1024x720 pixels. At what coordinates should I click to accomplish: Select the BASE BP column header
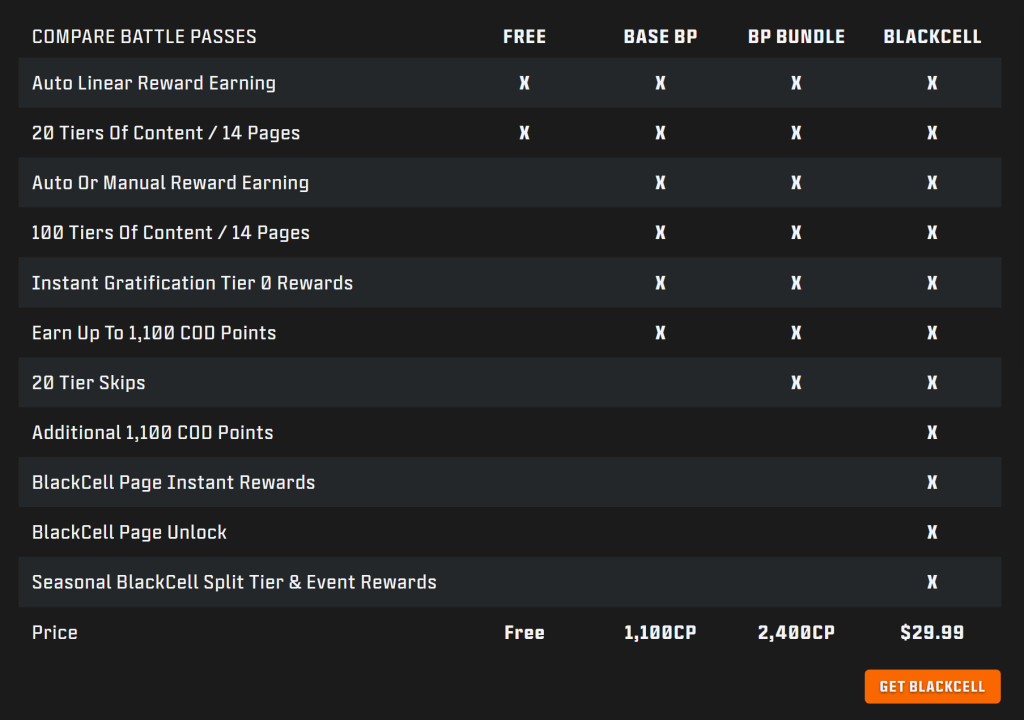[x=660, y=37]
